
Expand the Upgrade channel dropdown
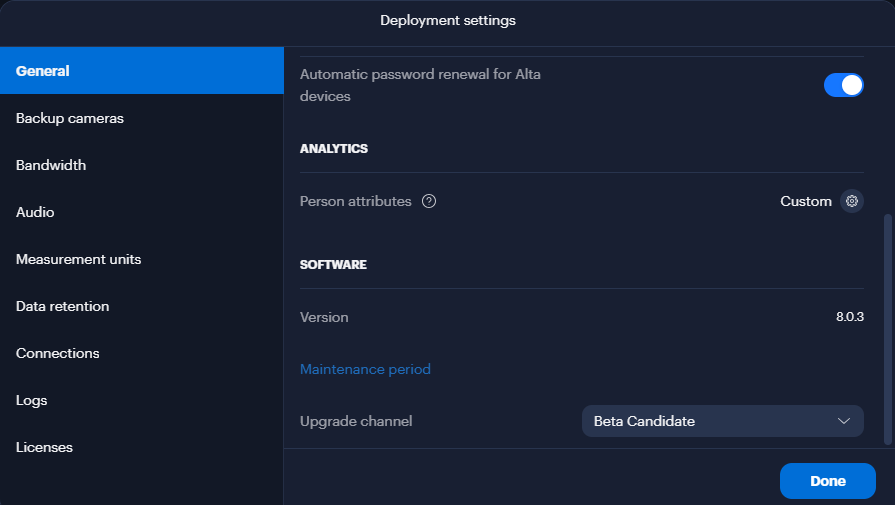click(x=723, y=421)
